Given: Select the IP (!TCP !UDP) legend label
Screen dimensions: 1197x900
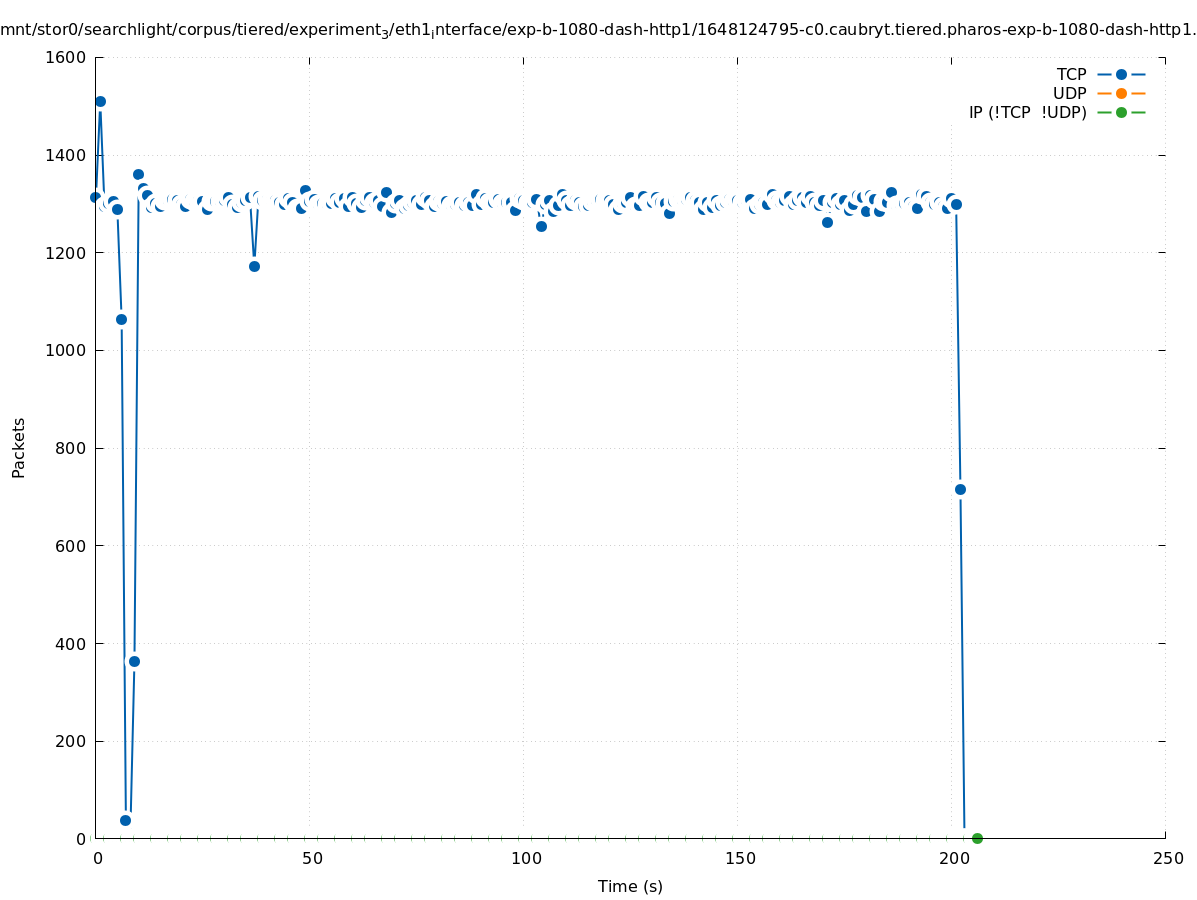Looking at the screenshot, I should 1027,112.
